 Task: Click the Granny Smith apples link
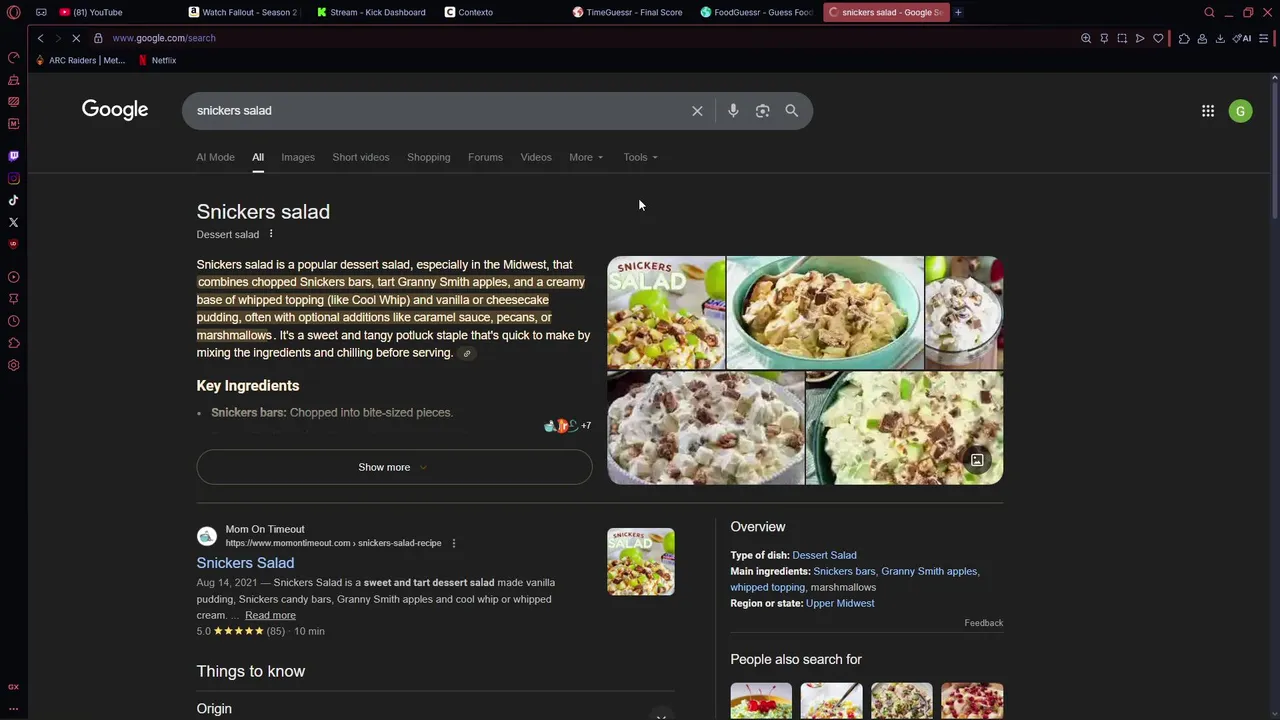pos(929,571)
